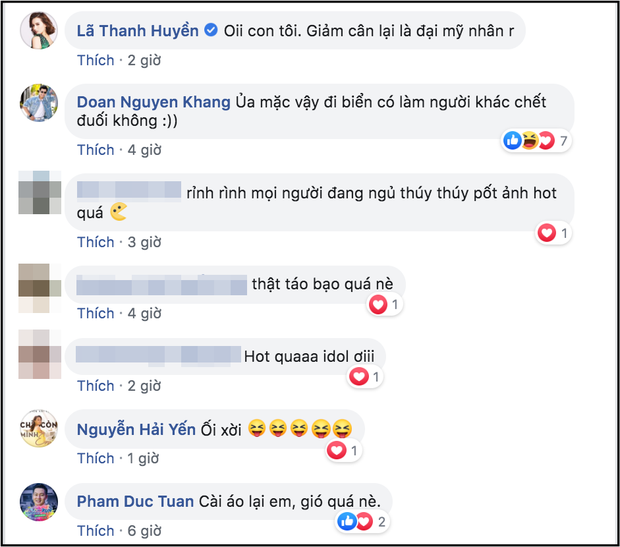Screen dimensions: 620x547
Task: Open the heart reaction on 'thật táo bạo quá nè'
Action: [x=378, y=304]
